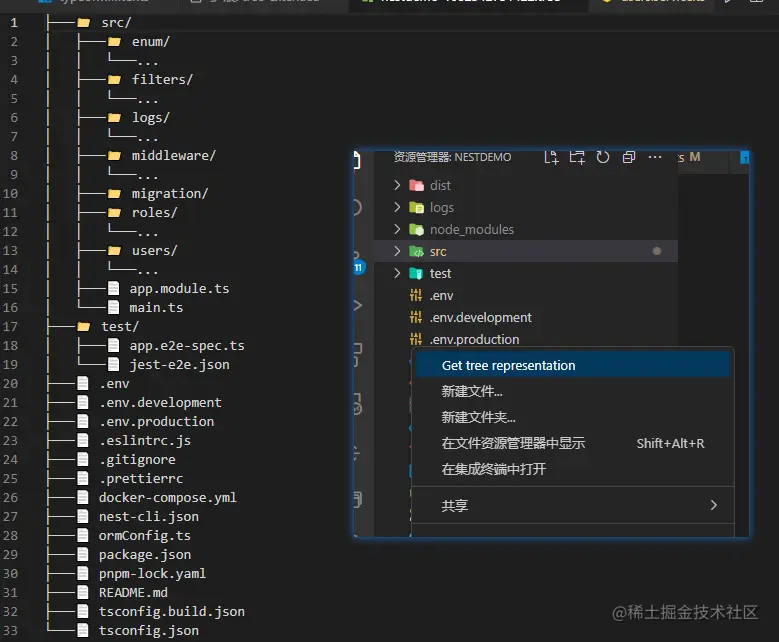This screenshot has height=642, width=779.
Task: Click the text 'nest-cli.json' in editor
Action: pos(149,517)
